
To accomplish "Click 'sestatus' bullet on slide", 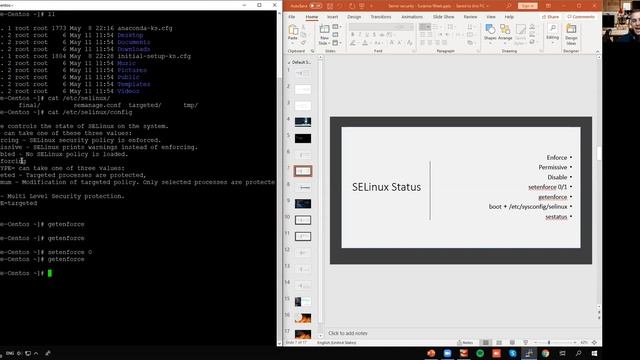I will pos(556,217).
